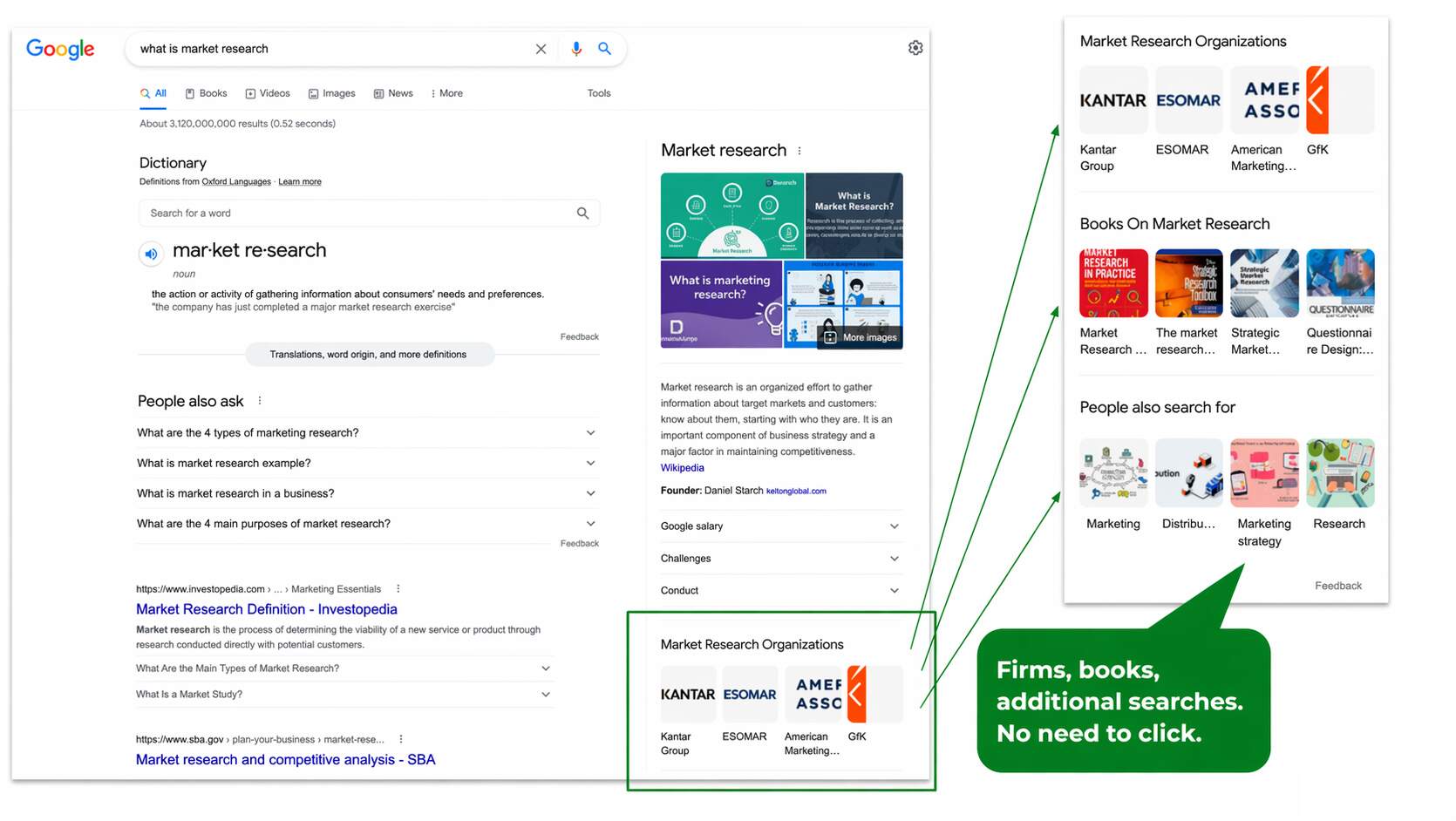
Task: Click the dictionary 'Learn more' link
Action: point(300,181)
